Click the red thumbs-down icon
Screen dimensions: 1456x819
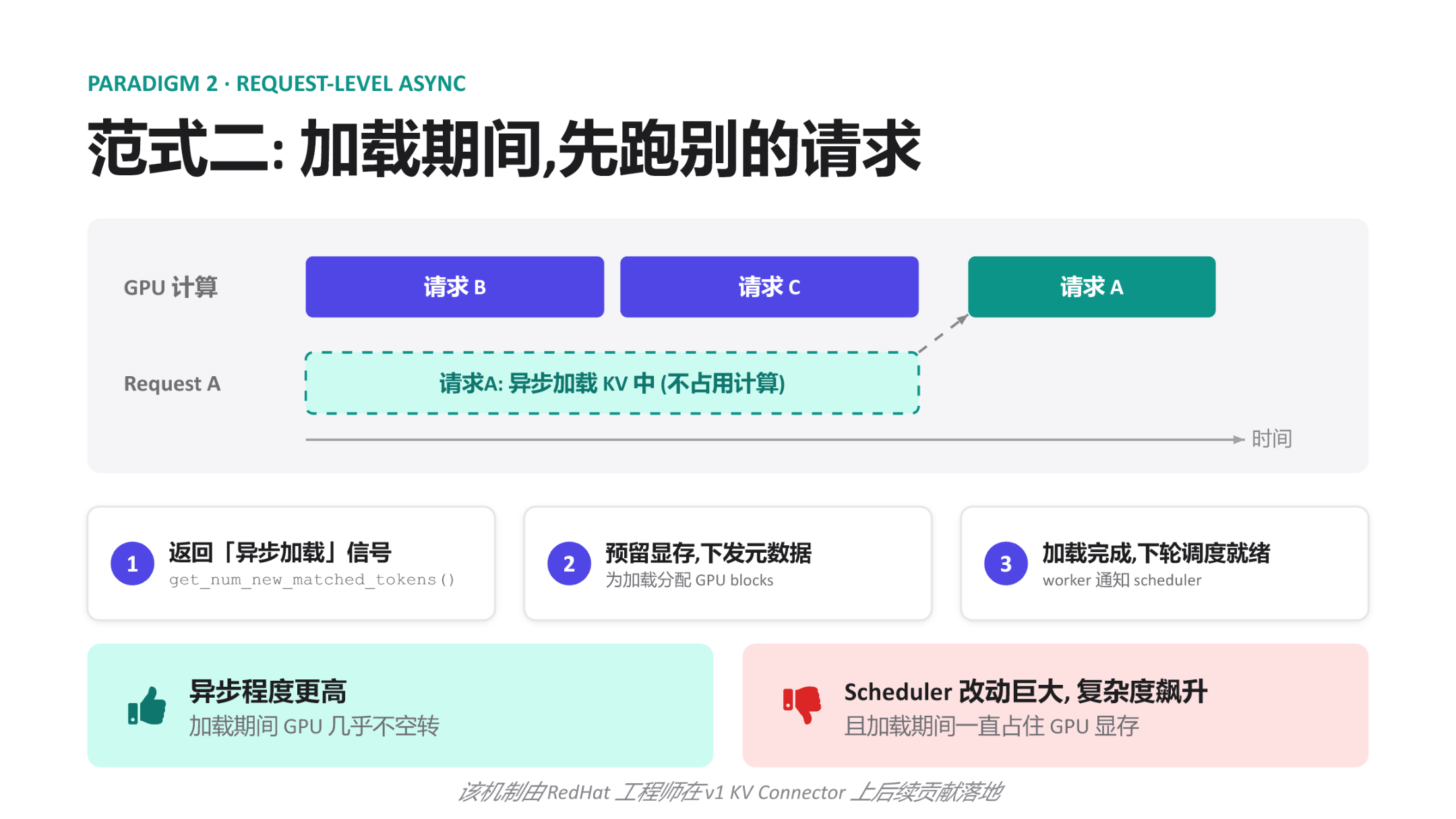click(x=801, y=705)
